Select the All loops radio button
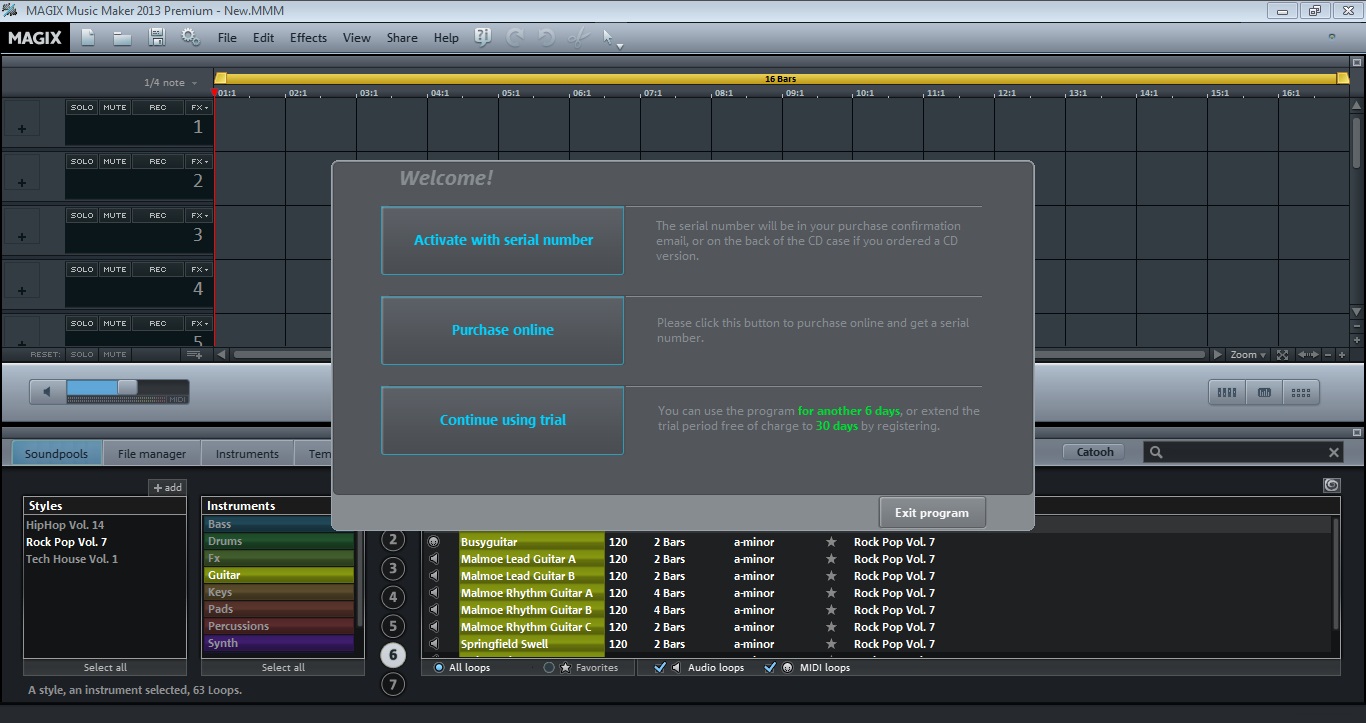 [x=439, y=667]
